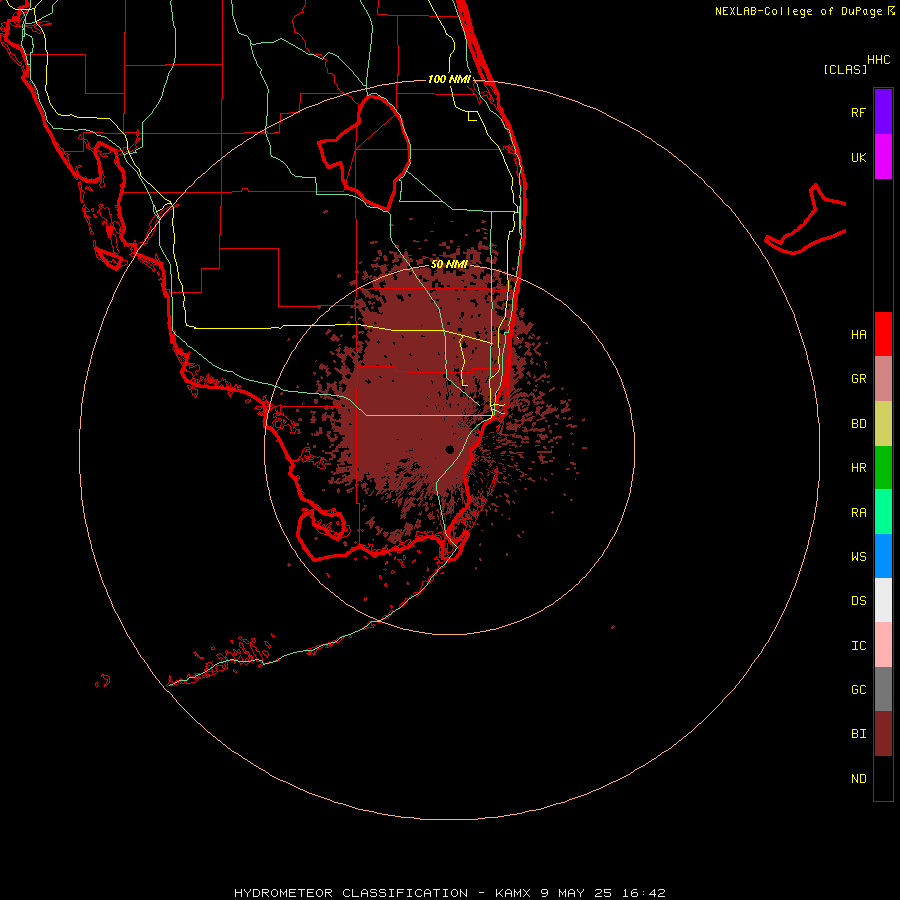Click the 100 NMI range ring label

coord(449,79)
